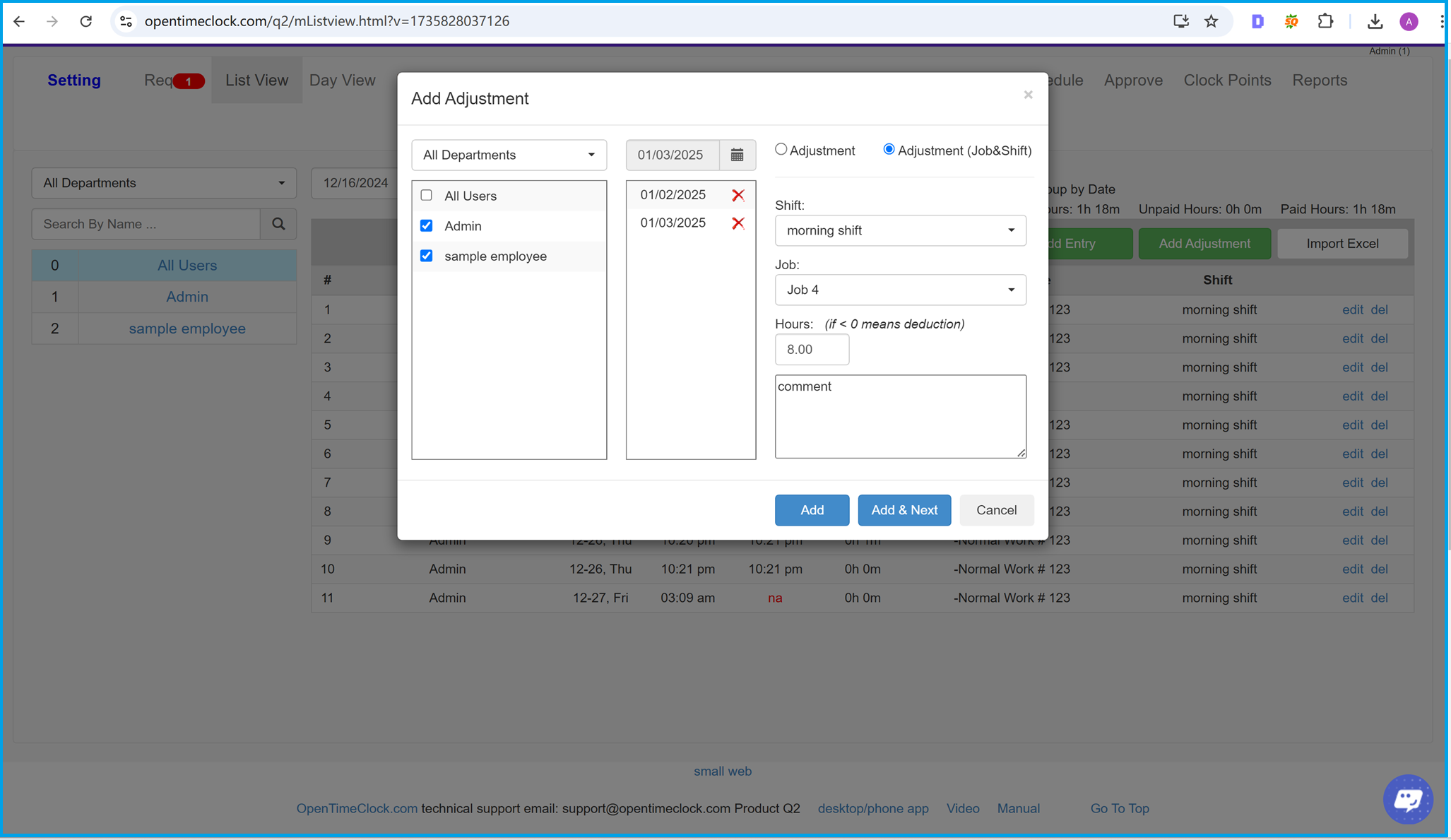Close the Add Adjustment dialog
The height and width of the screenshot is (840, 1451).
pyautogui.click(x=1028, y=95)
